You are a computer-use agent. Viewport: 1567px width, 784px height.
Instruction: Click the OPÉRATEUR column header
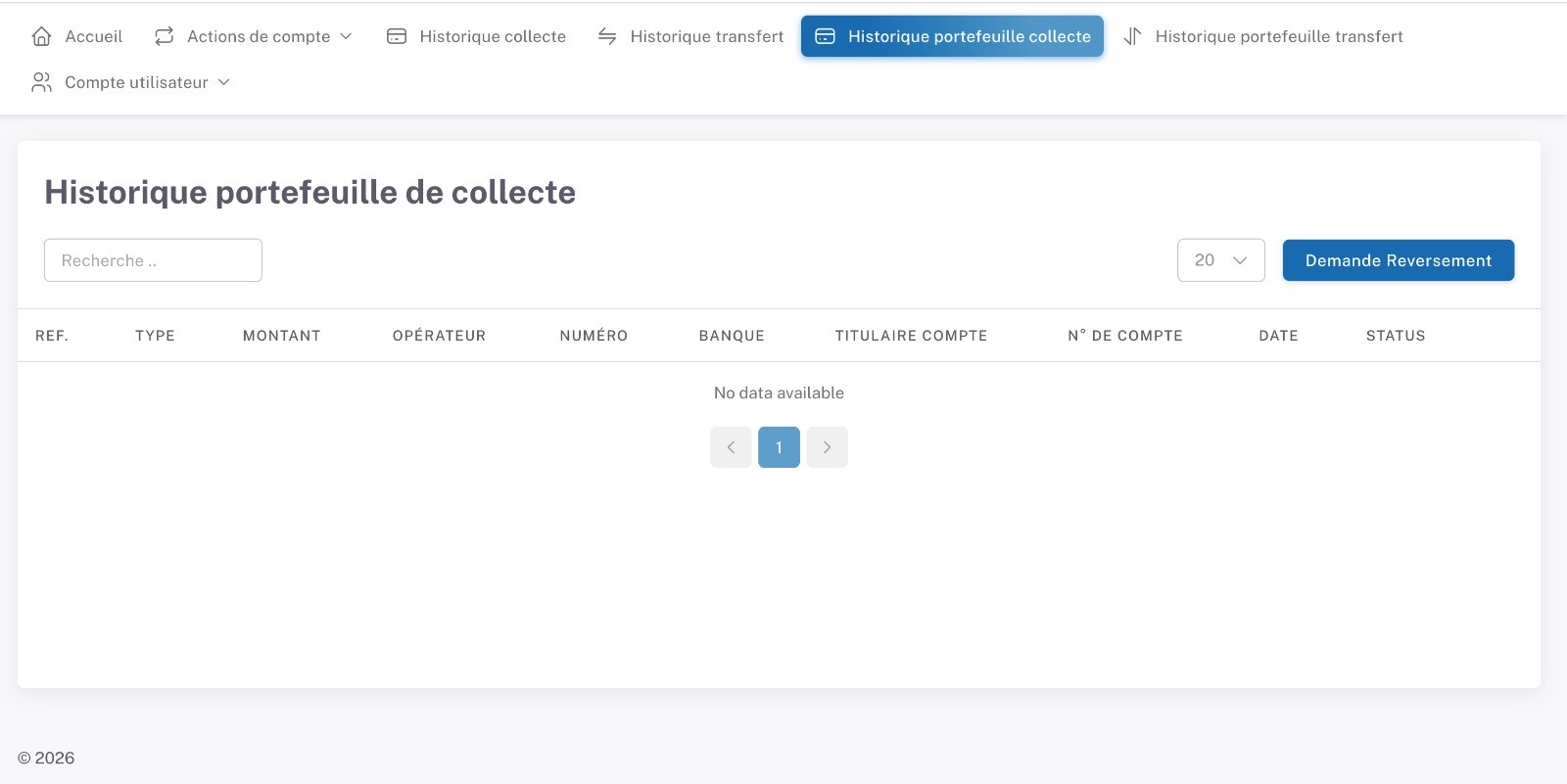(x=439, y=336)
